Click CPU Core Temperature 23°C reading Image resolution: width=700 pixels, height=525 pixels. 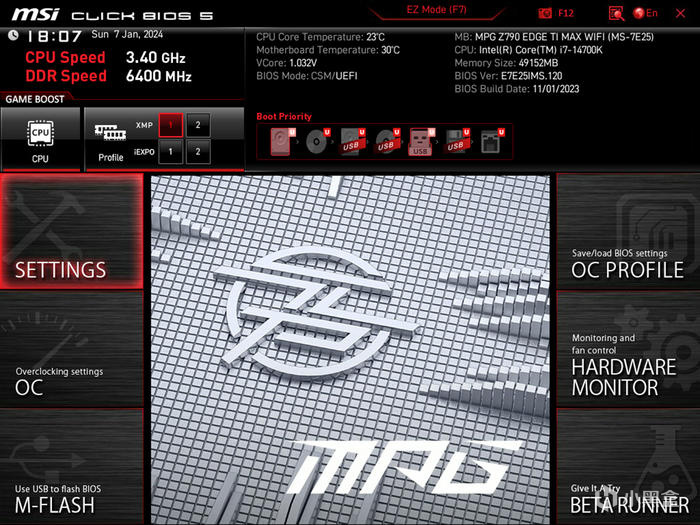pyautogui.click(x=321, y=37)
